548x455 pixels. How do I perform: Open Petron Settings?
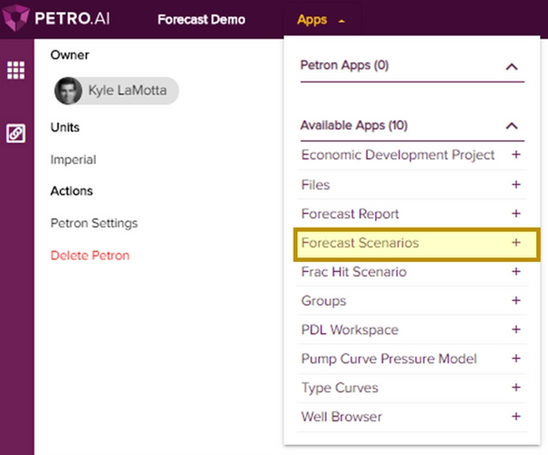click(x=94, y=223)
